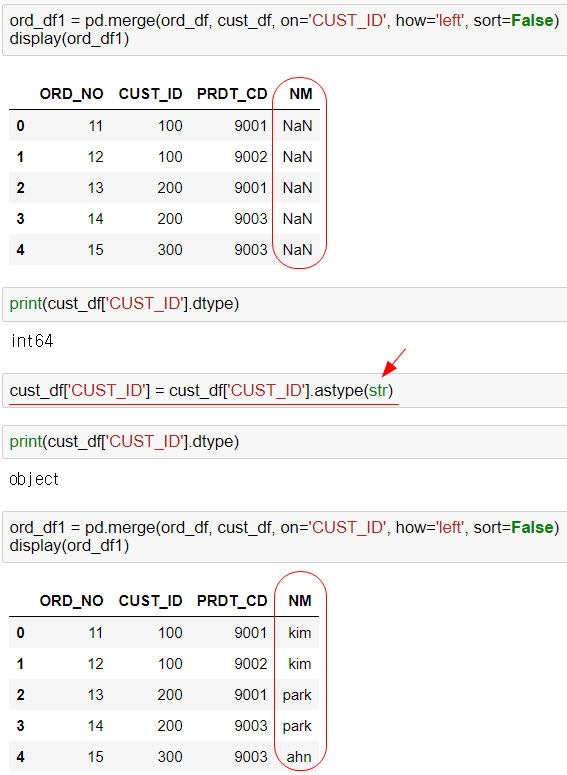Click the 'object' output text
This screenshot has height=775, width=567.
pos(34,479)
